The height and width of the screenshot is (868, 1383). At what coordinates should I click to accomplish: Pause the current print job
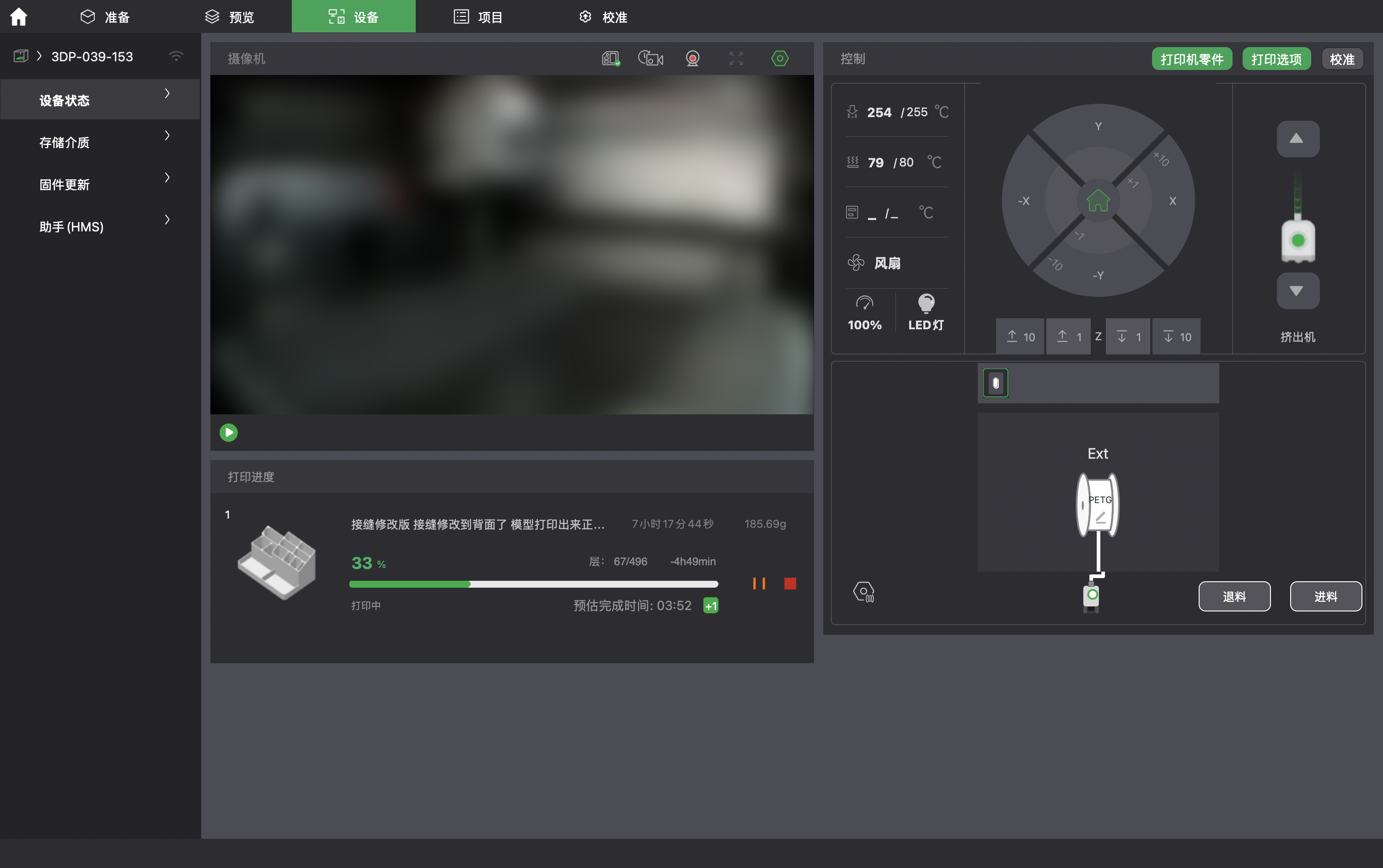[759, 584]
